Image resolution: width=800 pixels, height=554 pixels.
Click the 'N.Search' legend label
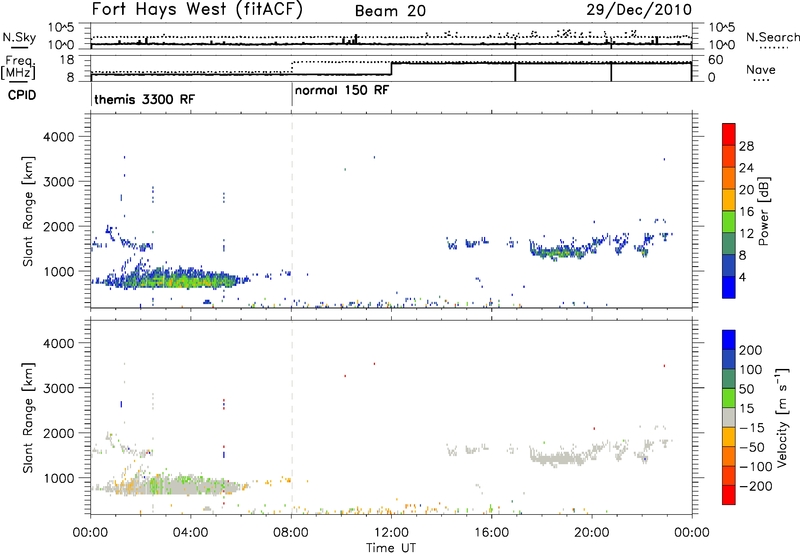pyautogui.click(x=772, y=37)
